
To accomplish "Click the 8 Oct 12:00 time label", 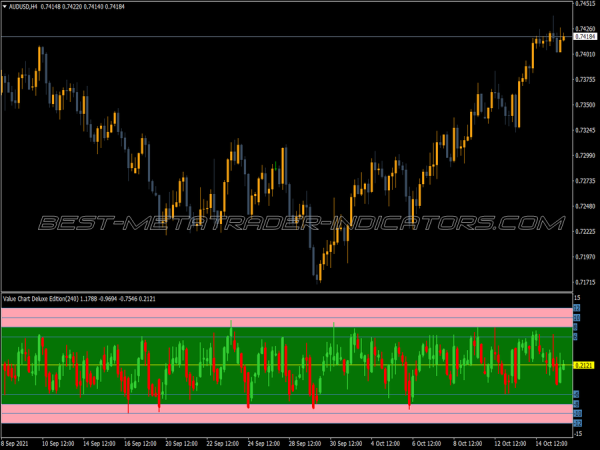I will [468, 444].
